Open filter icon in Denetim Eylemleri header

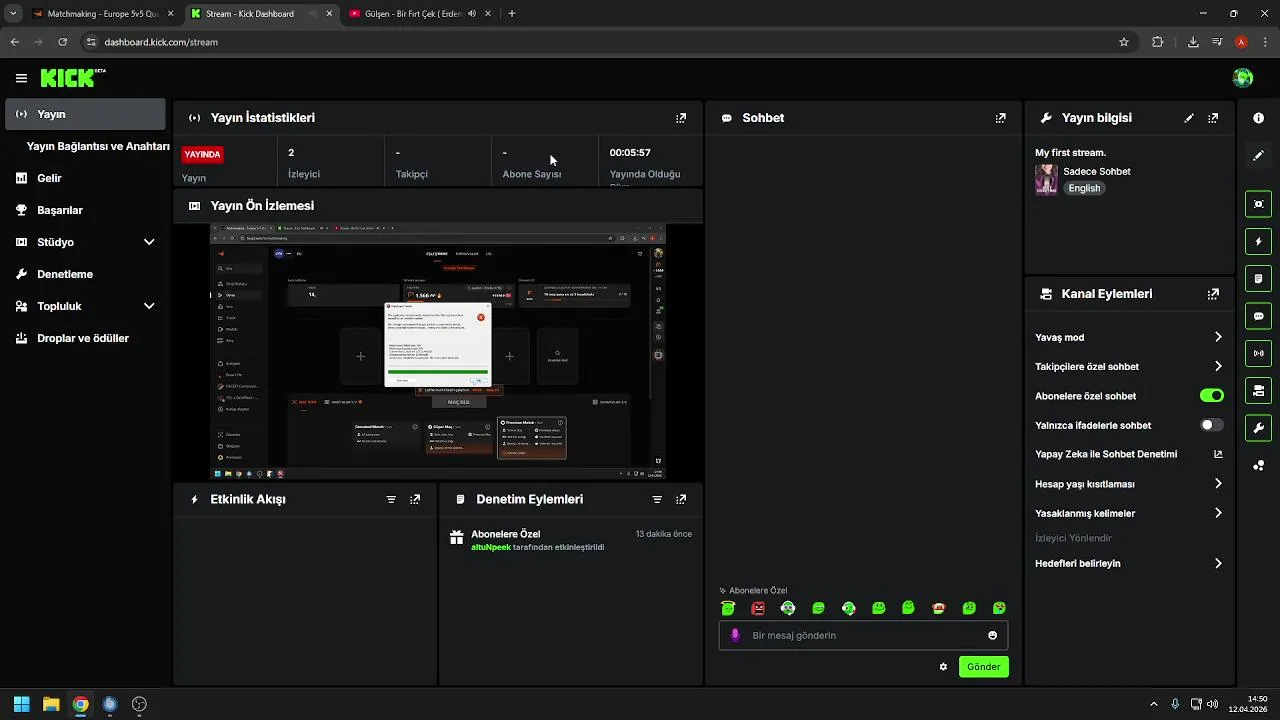pos(657,499)
